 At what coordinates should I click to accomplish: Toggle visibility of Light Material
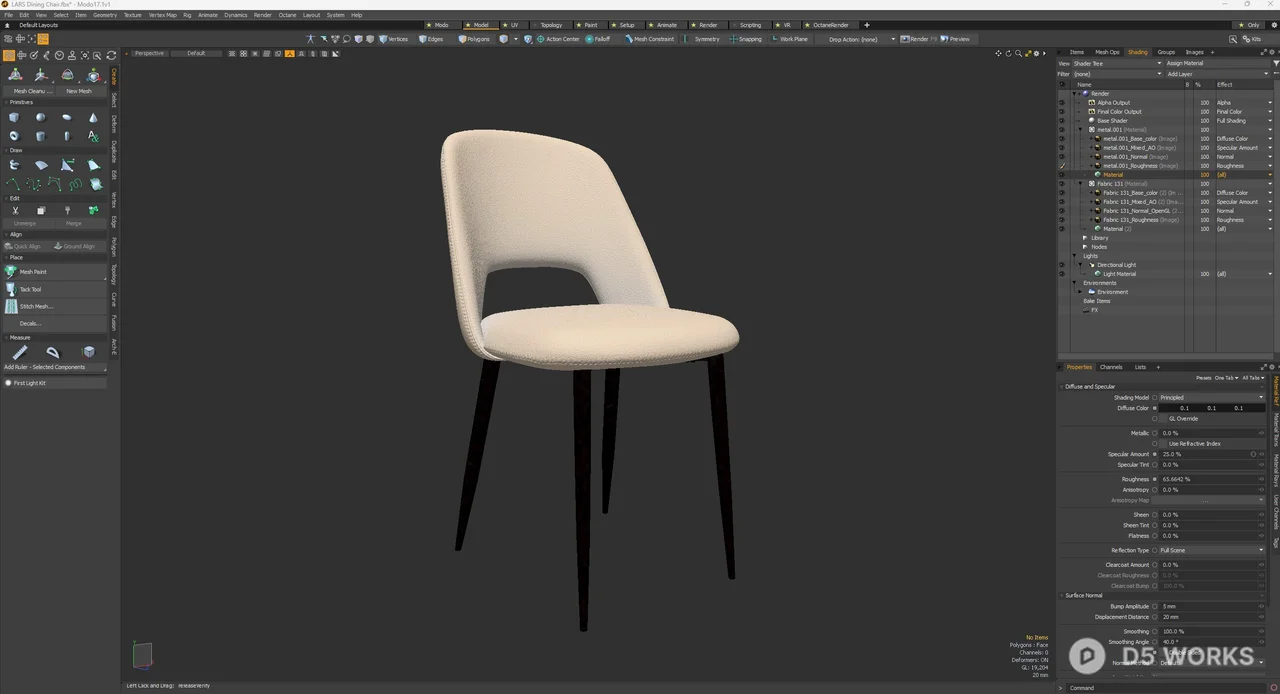(1062, 273)
